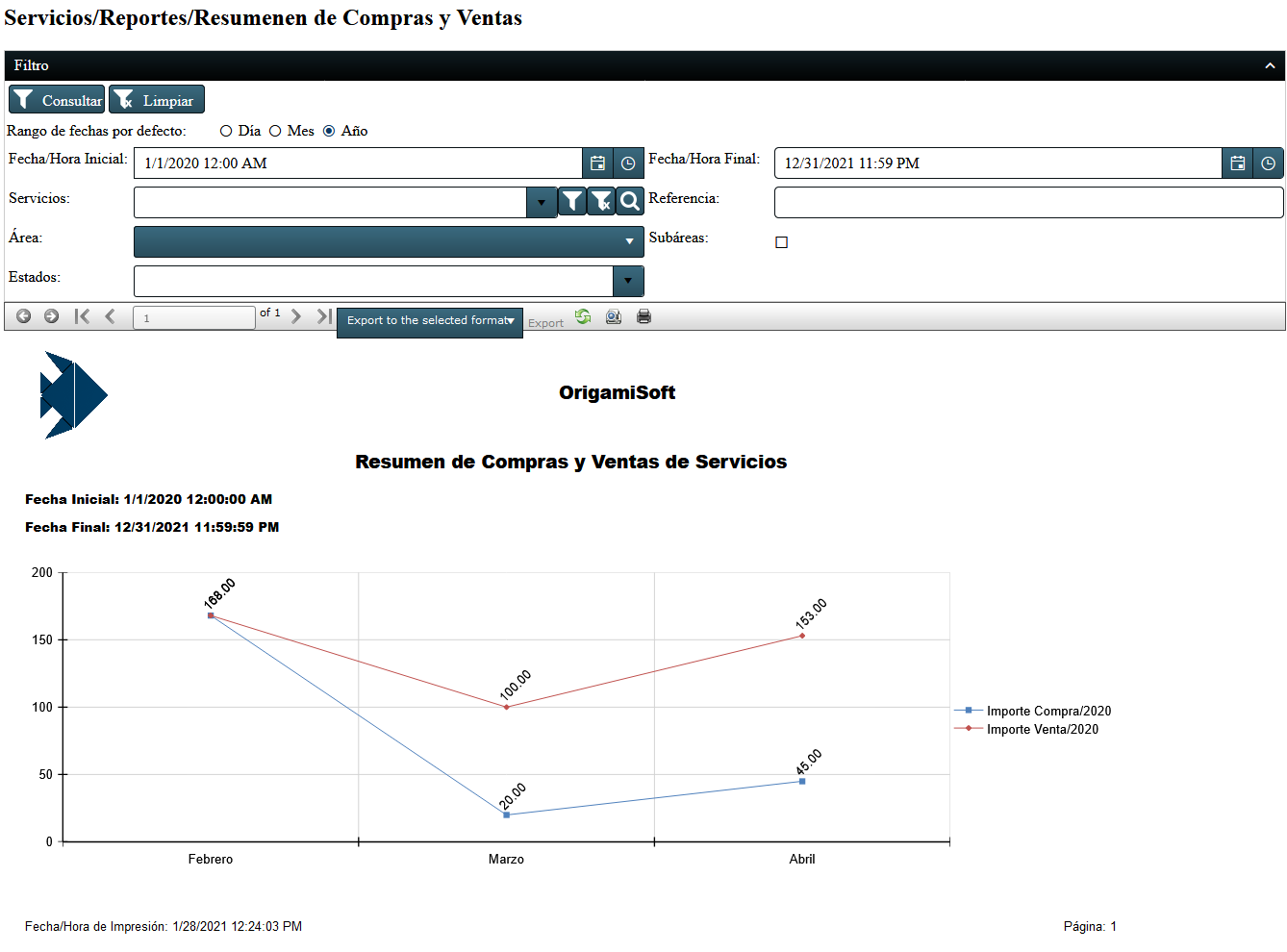Open the Área dropdown
The width and height of the screenshot is (1287, 952).
tap(389, 241)
